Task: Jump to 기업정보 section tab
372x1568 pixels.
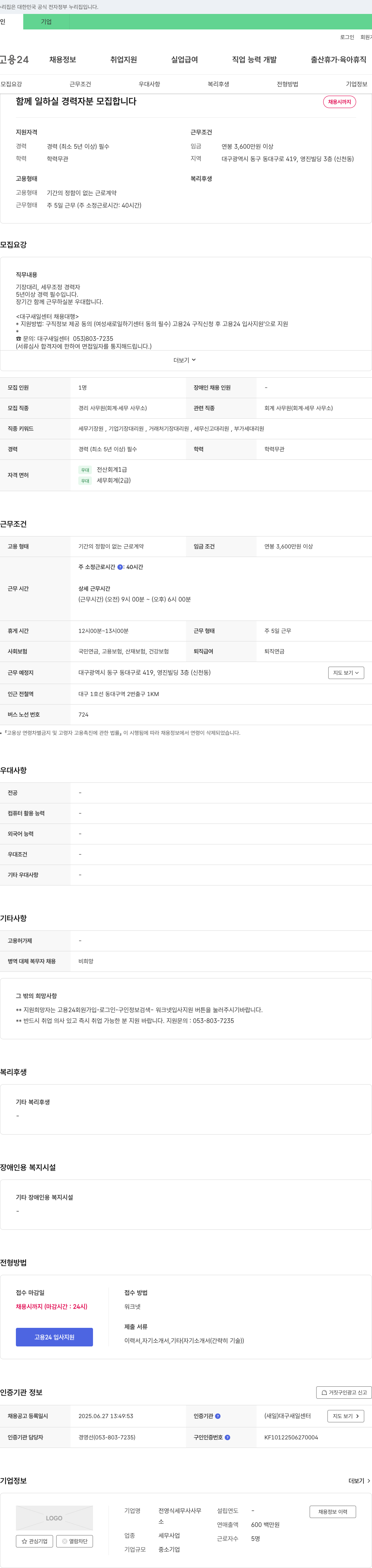Action: pos(357,84)
